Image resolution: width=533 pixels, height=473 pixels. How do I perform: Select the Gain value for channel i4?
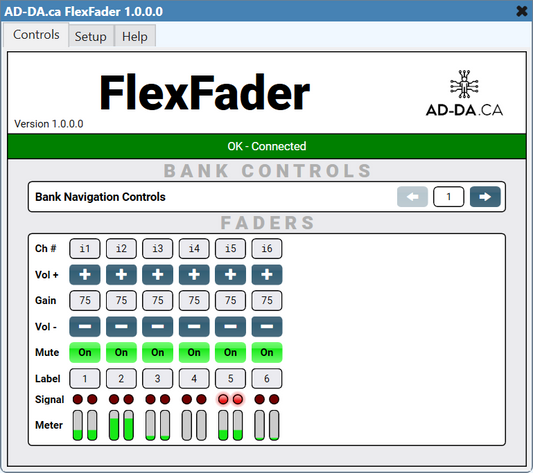(194, 301)
